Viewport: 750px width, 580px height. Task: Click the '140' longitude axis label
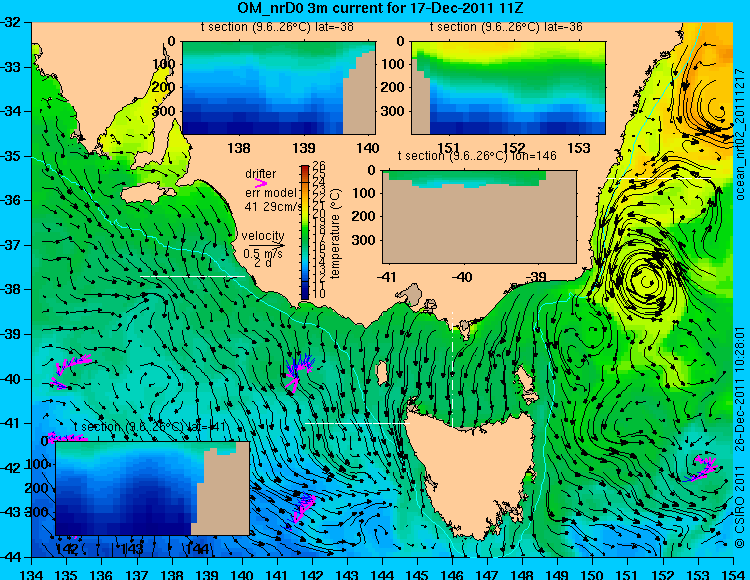click(x=242, y=574)
